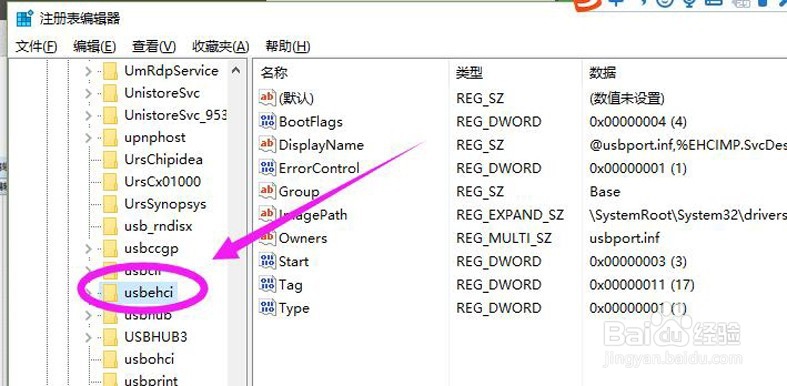Click the BootFlags DWORD value icon
The image size is (787, 386).
(267, 120)
